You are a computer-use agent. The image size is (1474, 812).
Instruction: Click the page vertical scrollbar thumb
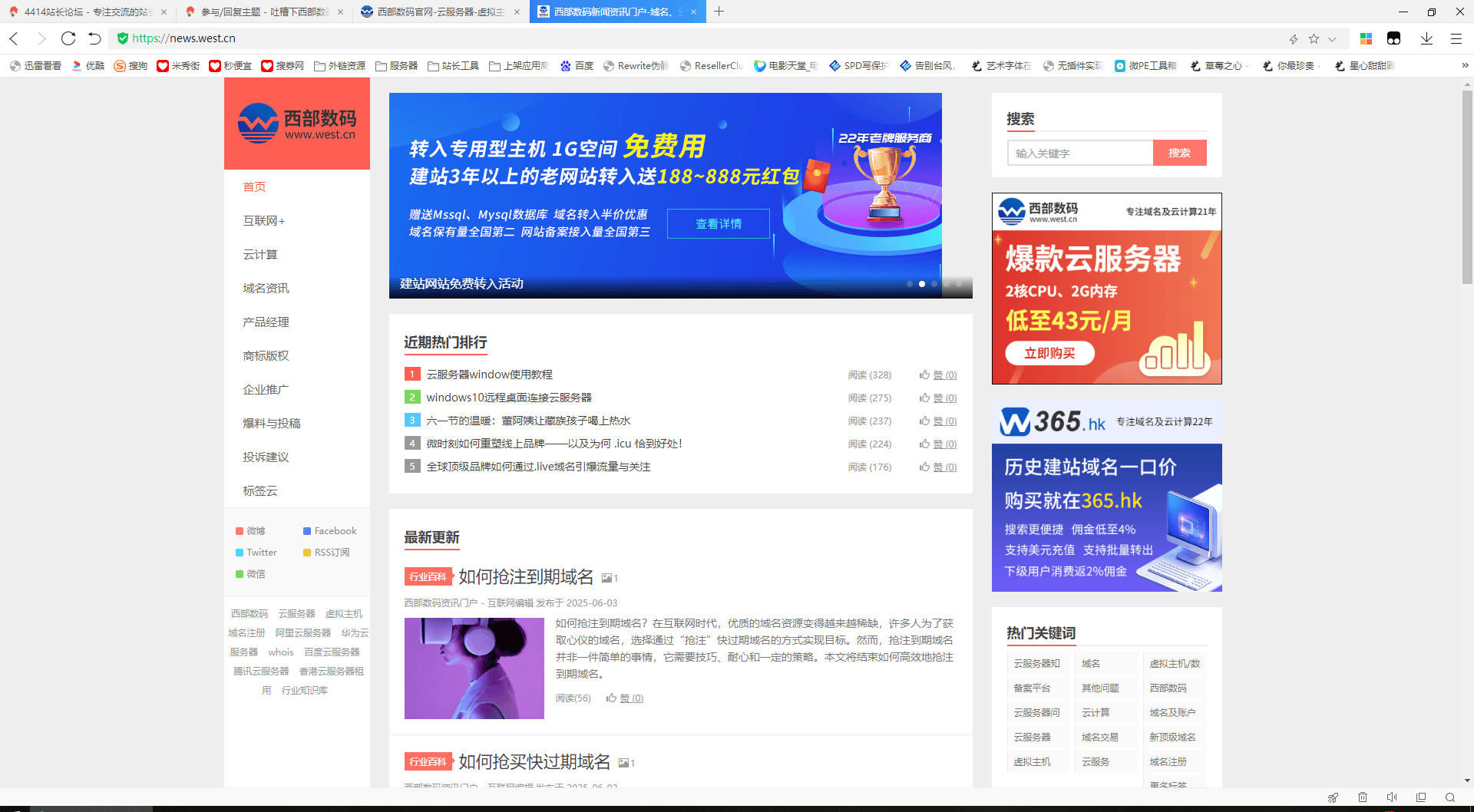tap(1467, 188)
